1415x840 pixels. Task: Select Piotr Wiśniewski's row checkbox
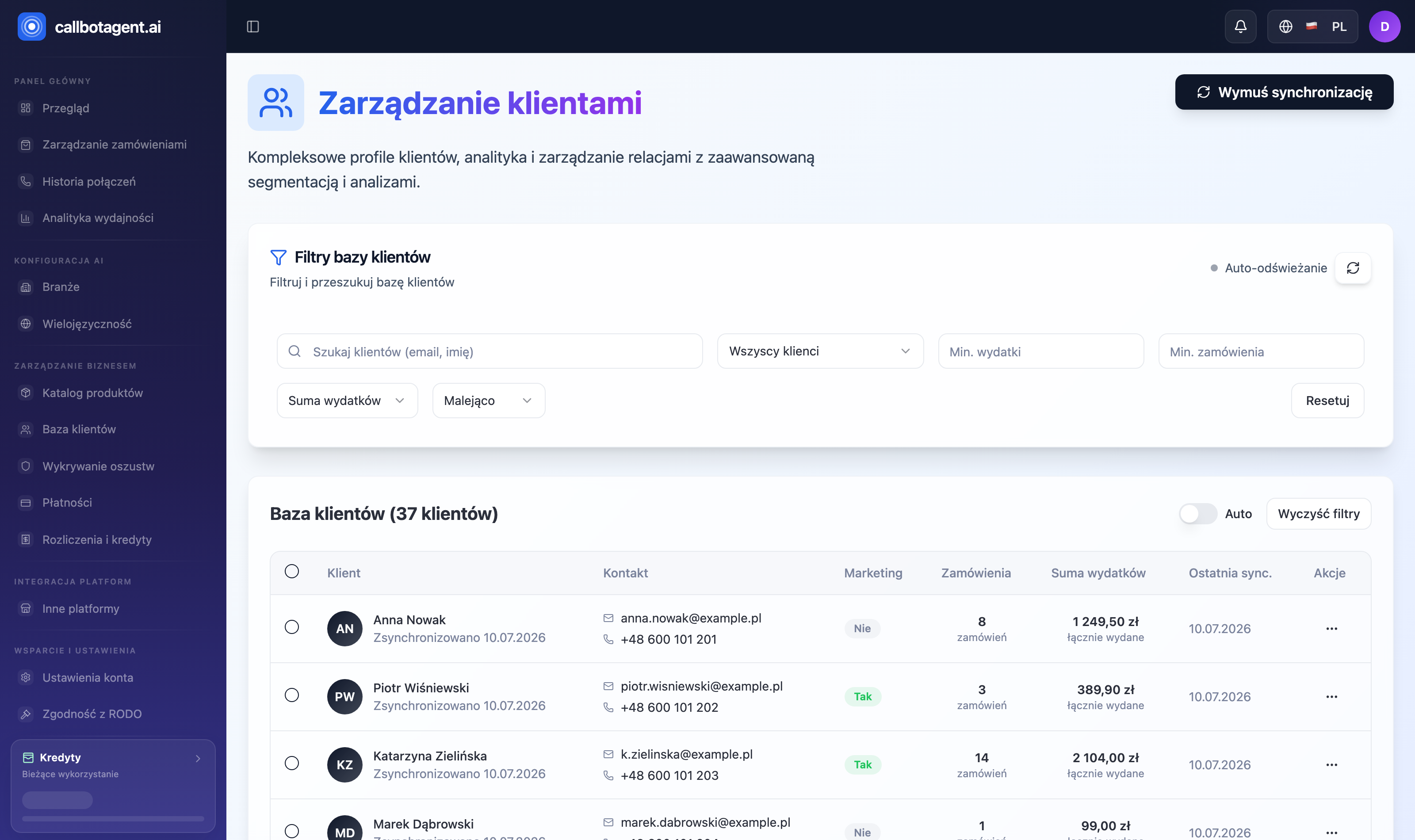coord(291,695)
